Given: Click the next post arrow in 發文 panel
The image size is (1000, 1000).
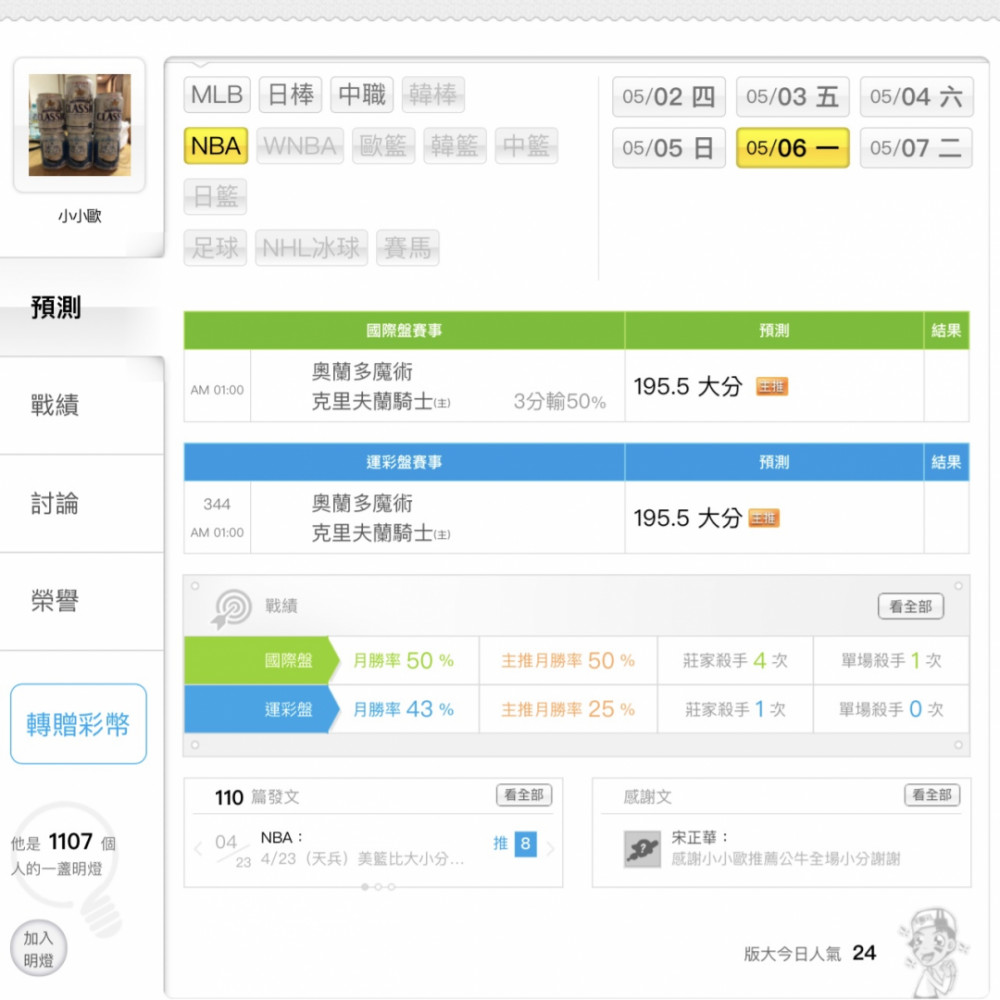Looking at the screenshot, I should tap(550, 848).
